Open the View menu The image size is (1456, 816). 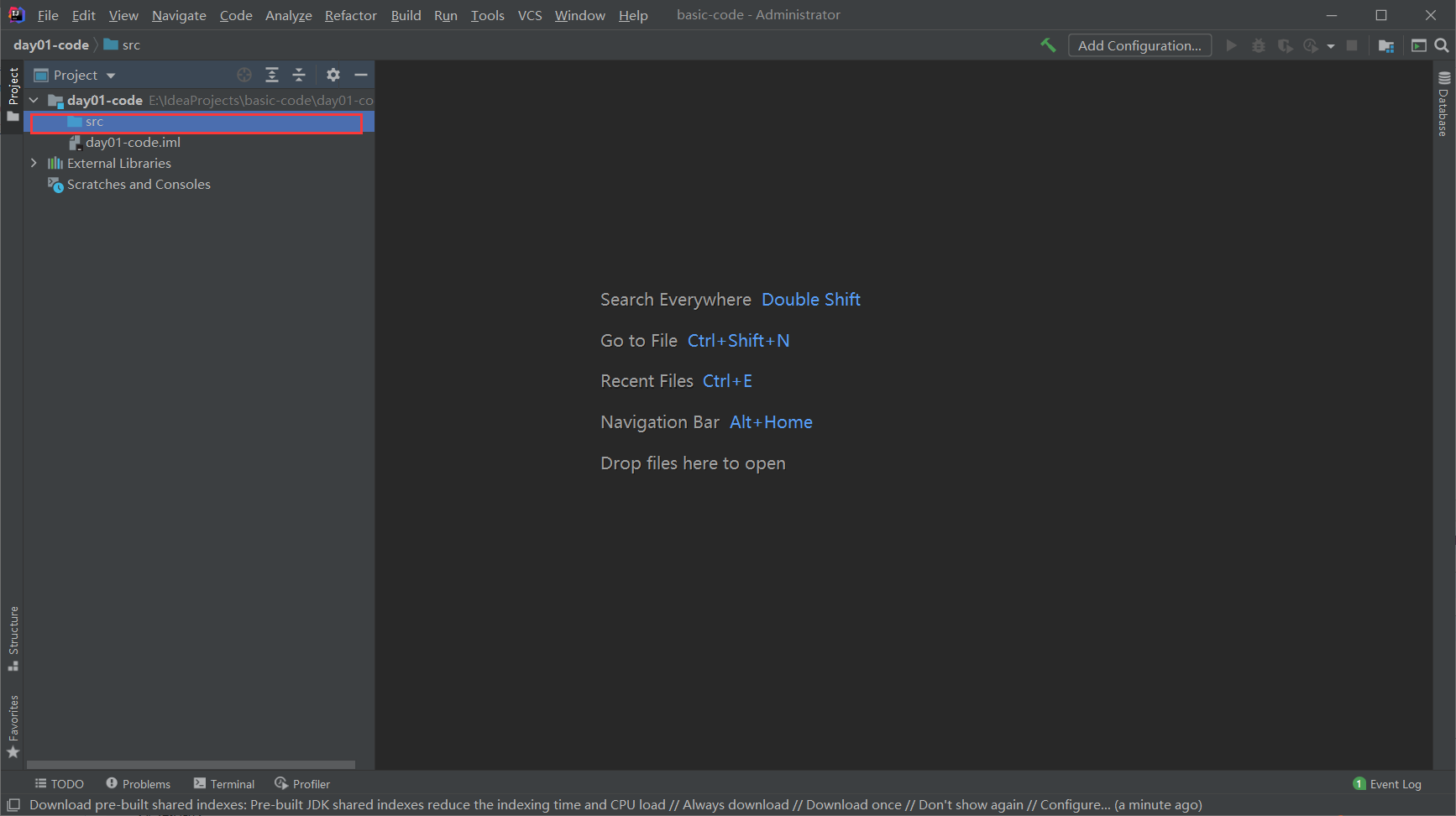click(123, 15)
